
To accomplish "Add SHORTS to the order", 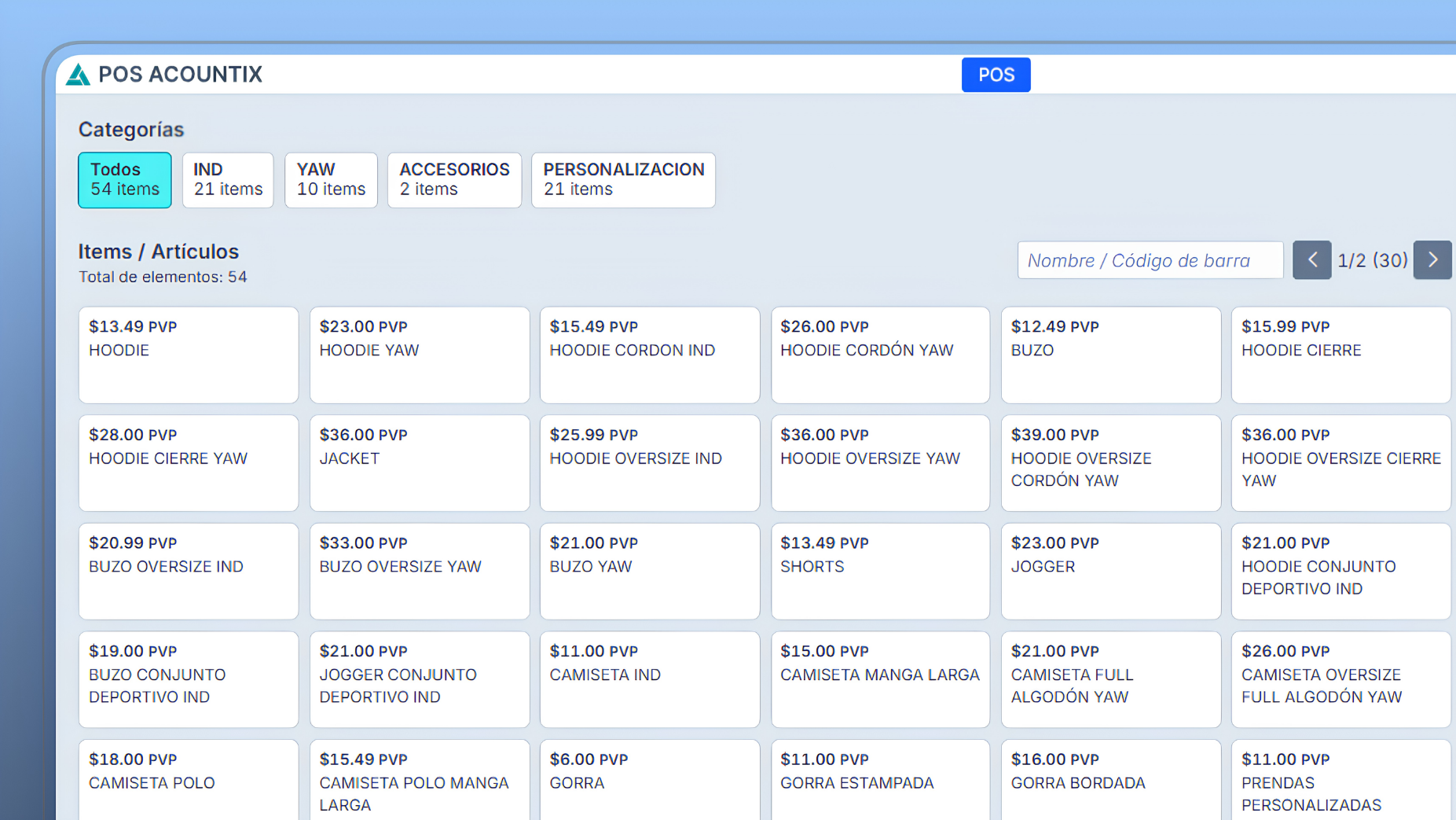I will (880, 572).
